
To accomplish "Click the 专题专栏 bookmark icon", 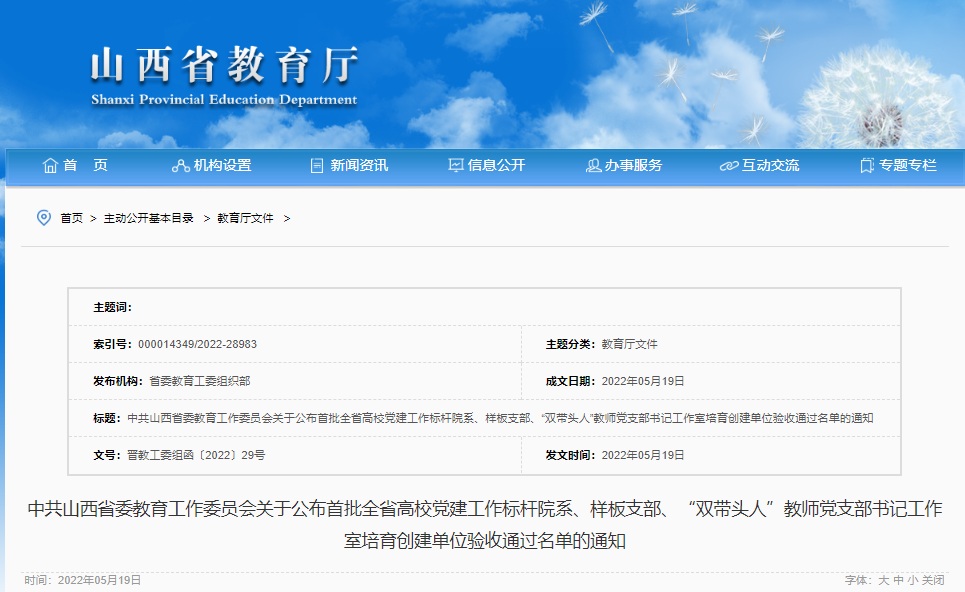I will click(866, 166).
